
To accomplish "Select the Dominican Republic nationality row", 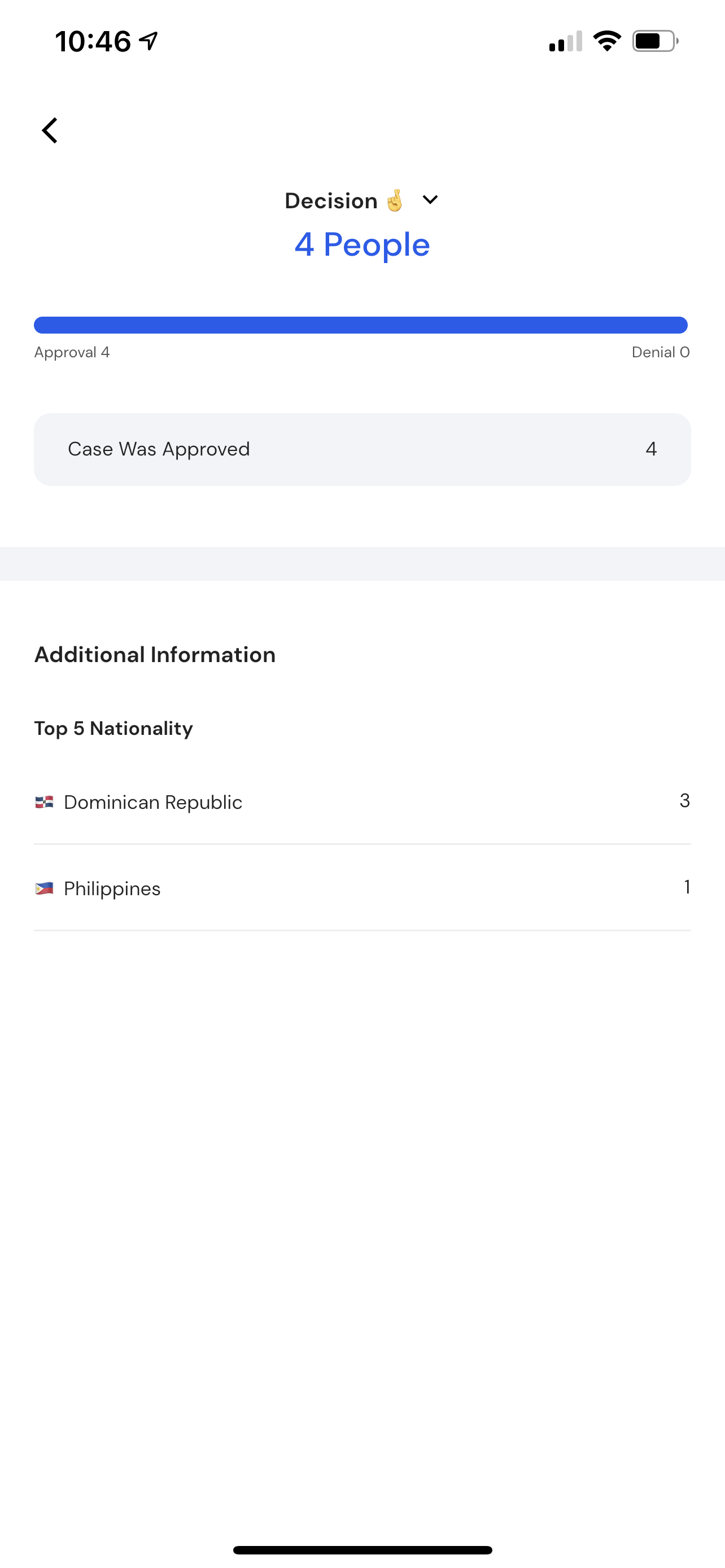I will click(362, 801).
